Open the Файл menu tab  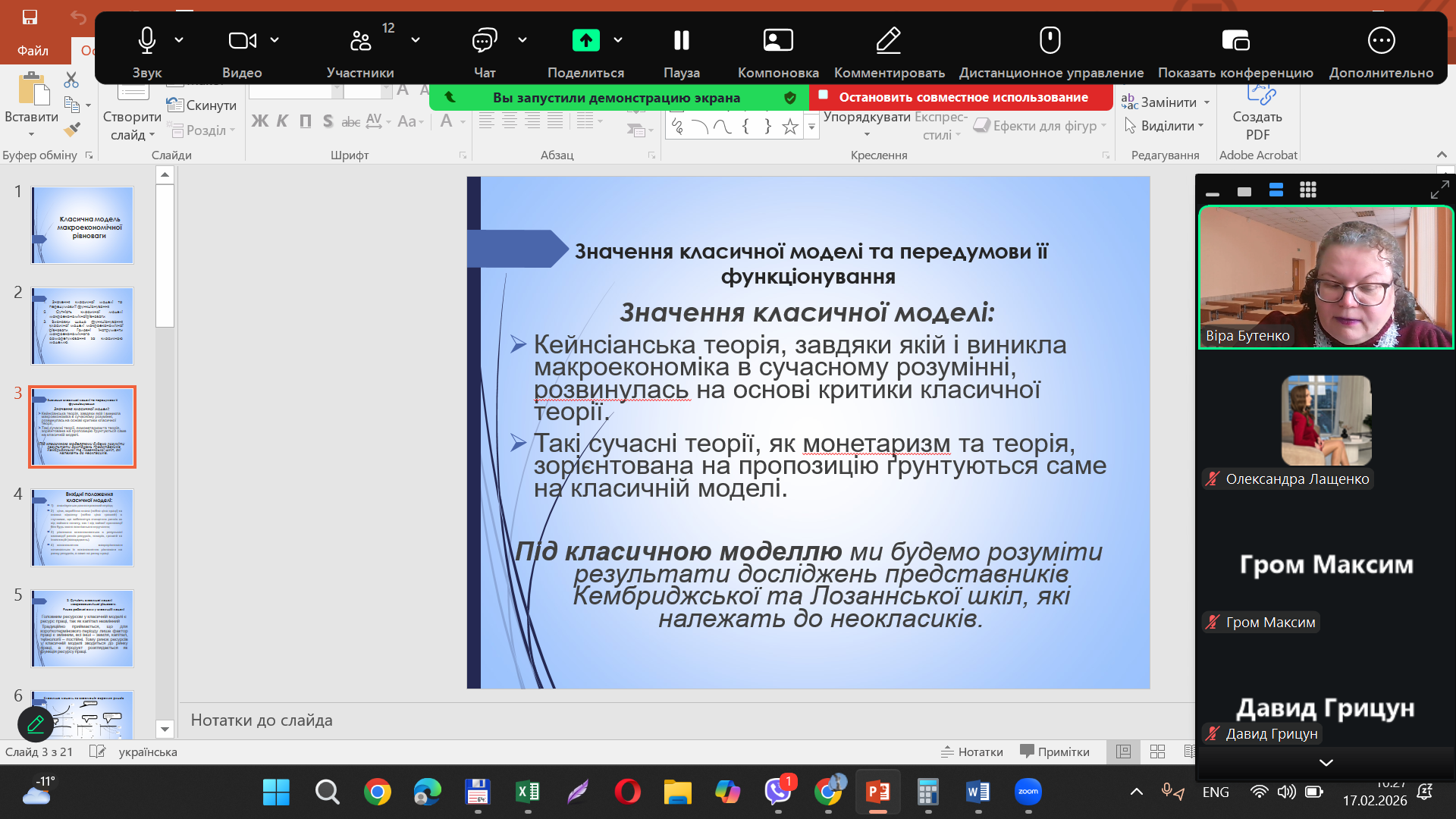click(x=33, y=51)
